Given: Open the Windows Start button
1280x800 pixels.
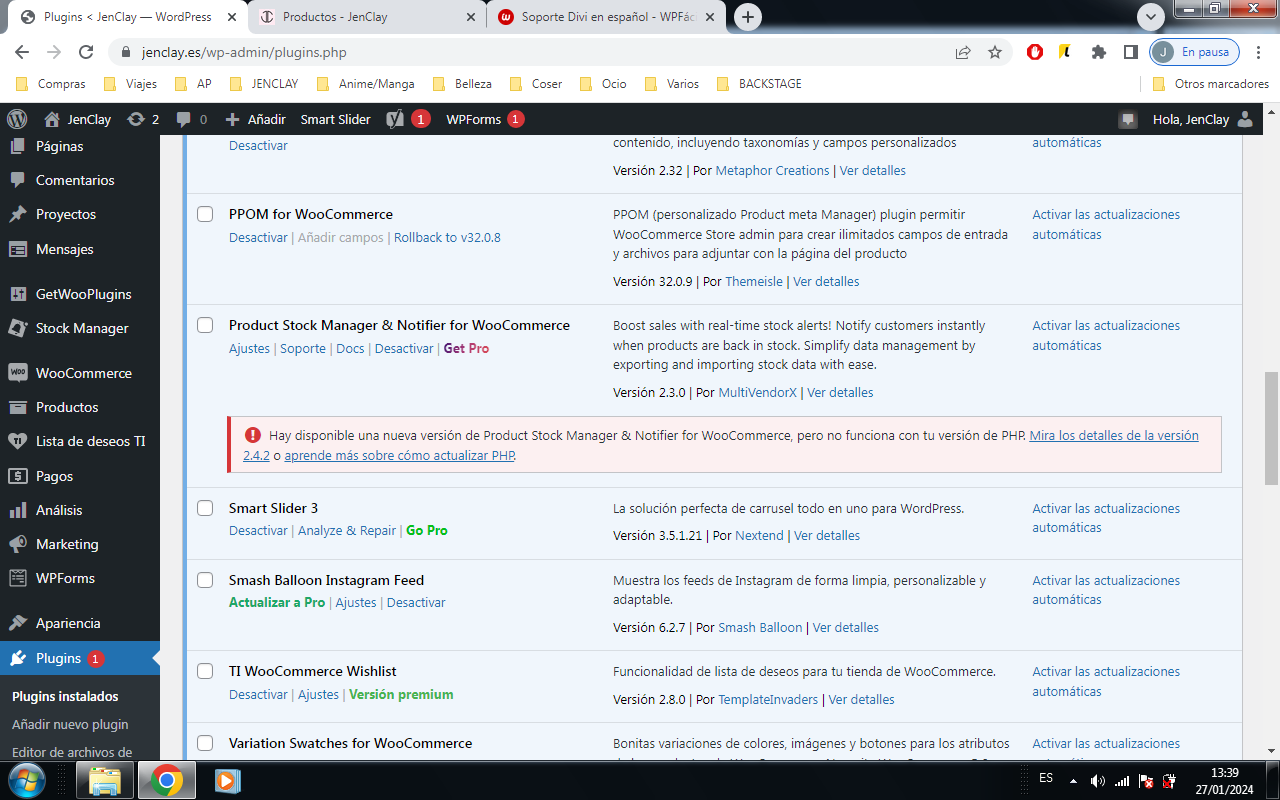Looking at the screenshot, I should click(x=27, y=779).
